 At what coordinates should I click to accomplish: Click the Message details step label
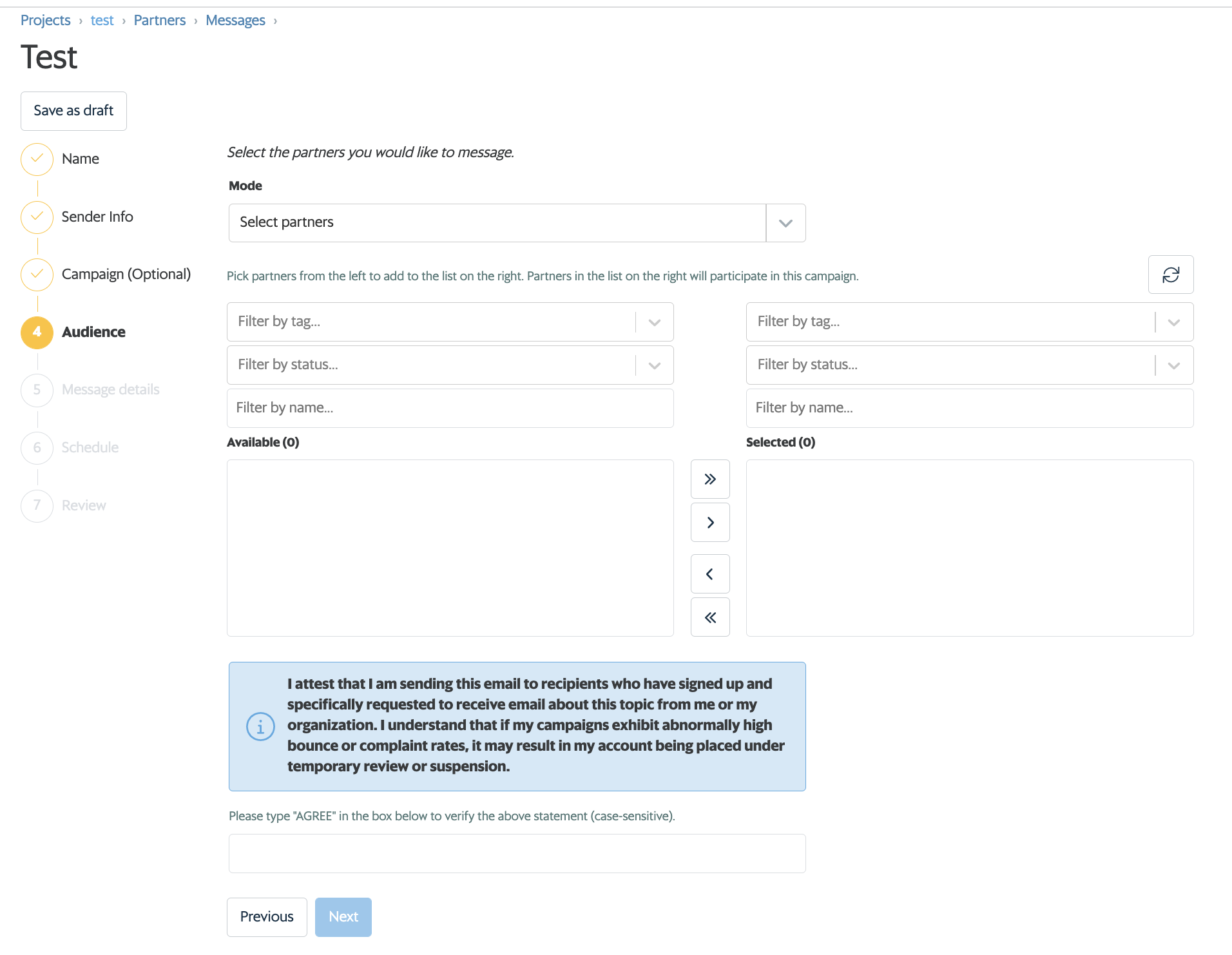(111, 389)
